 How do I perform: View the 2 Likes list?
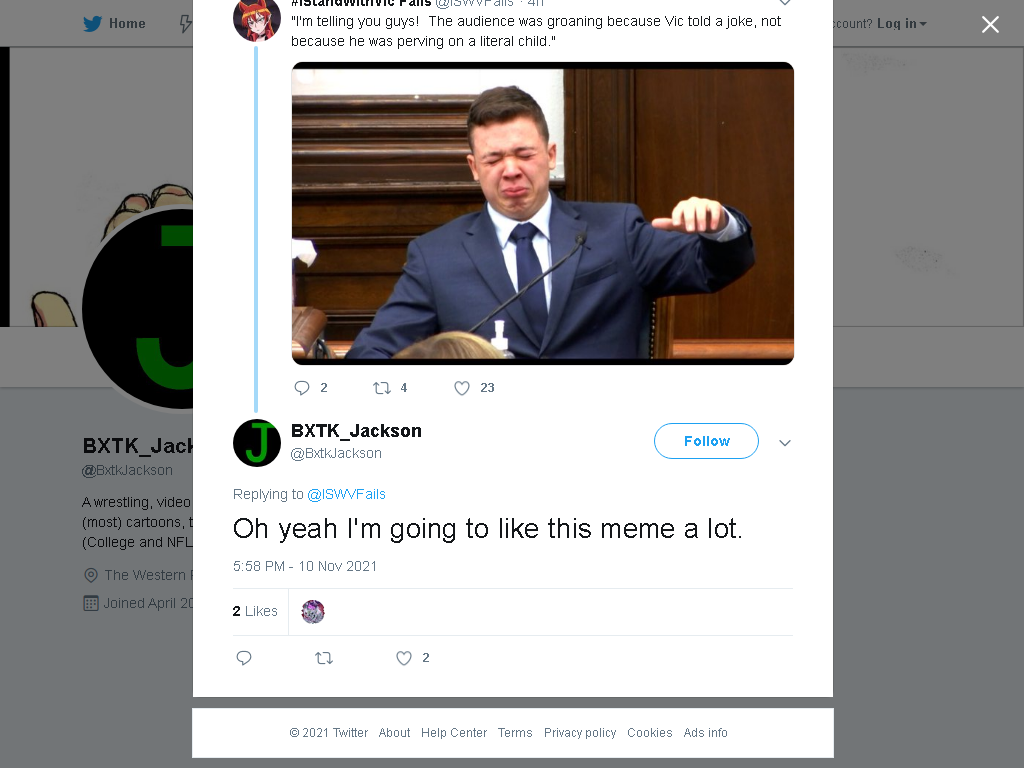click(255, 611)
